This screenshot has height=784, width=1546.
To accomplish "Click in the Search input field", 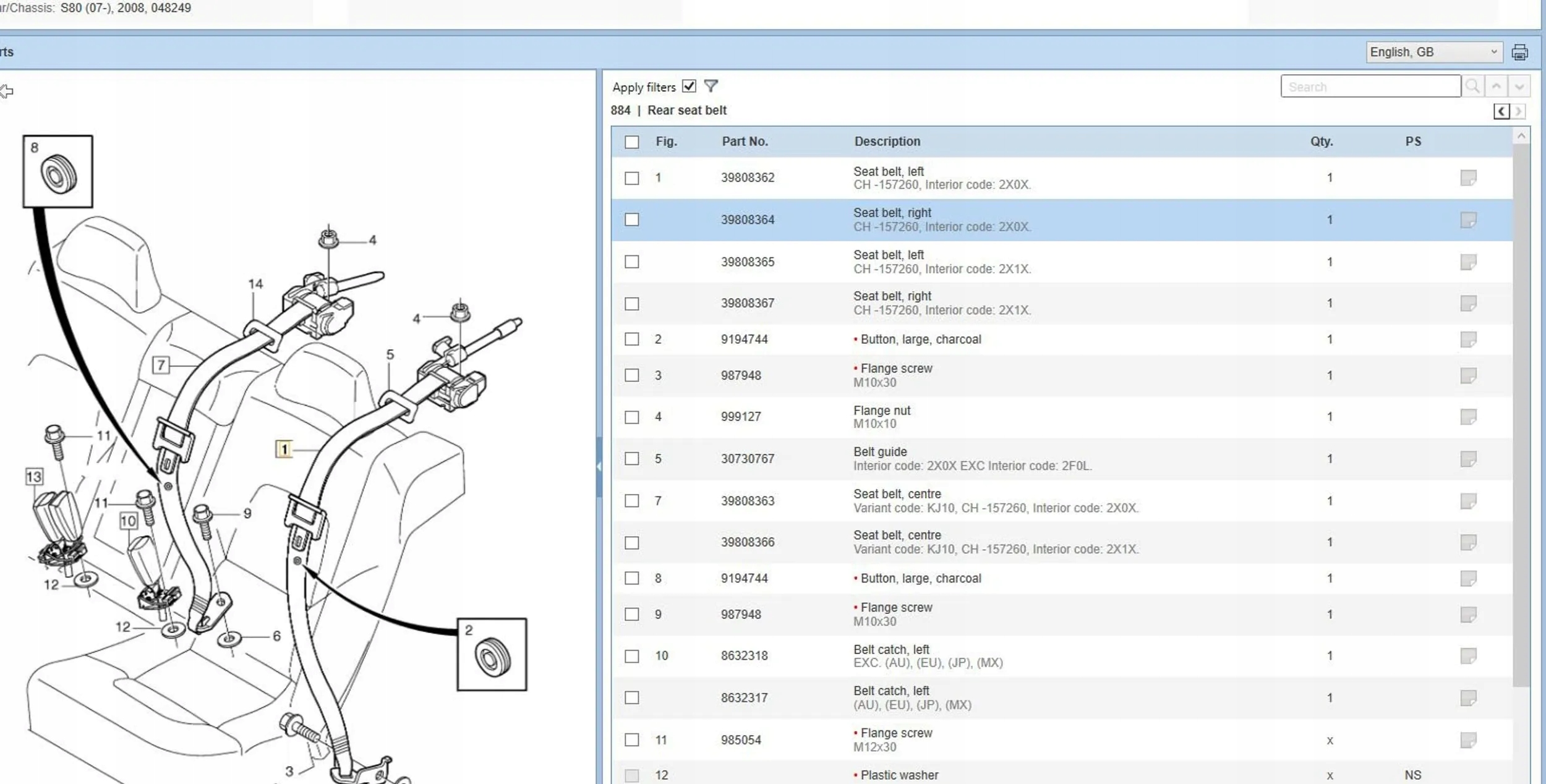I will pyautogui.click(x=1370, y=87).
